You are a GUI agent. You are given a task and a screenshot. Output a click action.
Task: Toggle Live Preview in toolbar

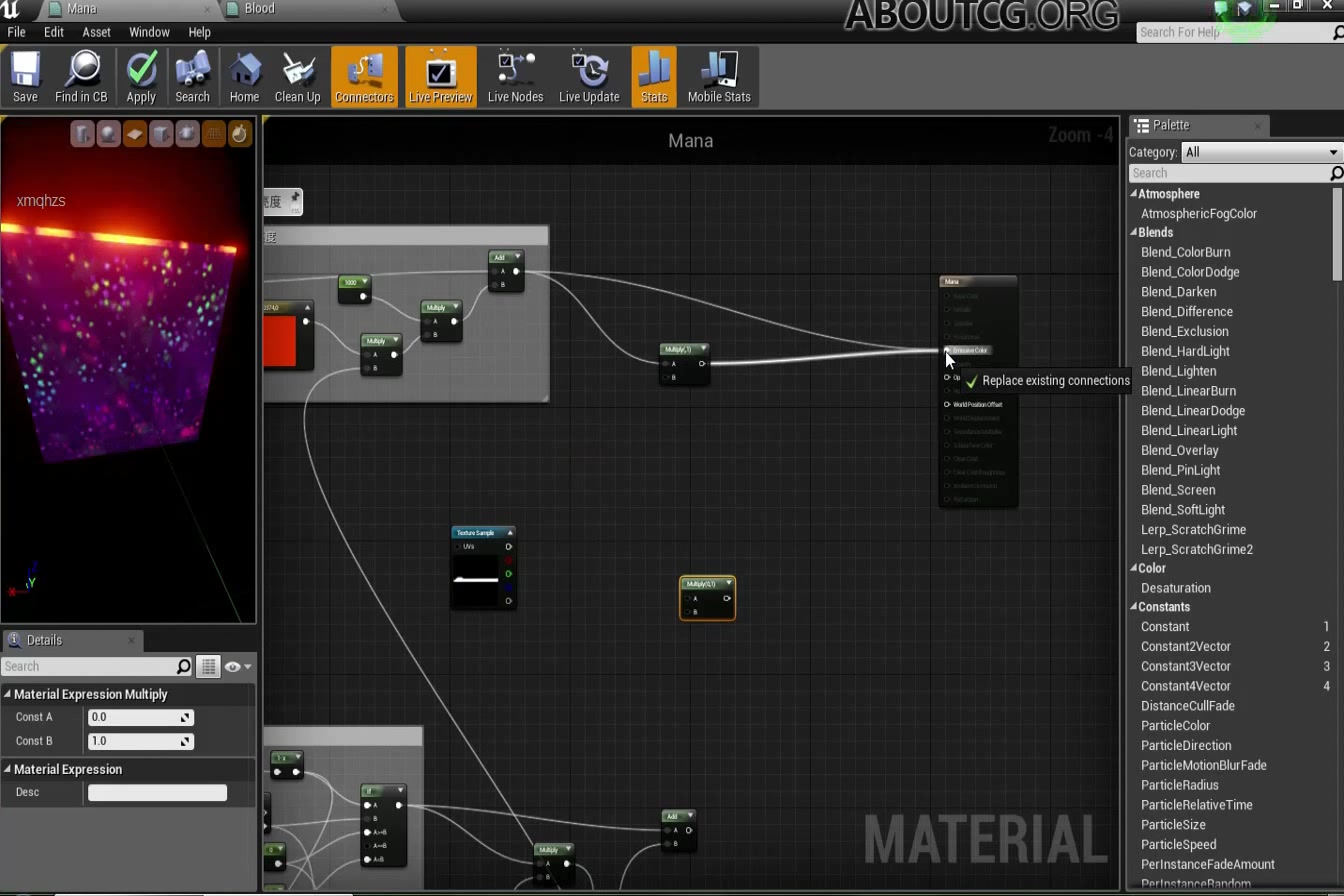tap(440, 77)
